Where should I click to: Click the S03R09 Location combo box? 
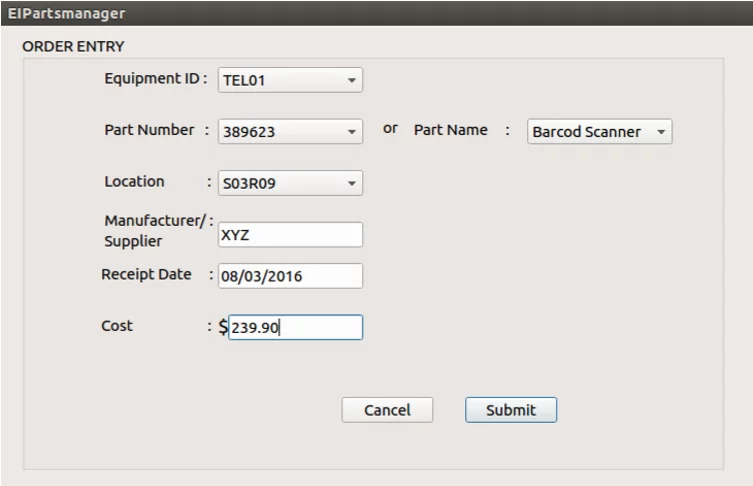(x=290, y=183)
